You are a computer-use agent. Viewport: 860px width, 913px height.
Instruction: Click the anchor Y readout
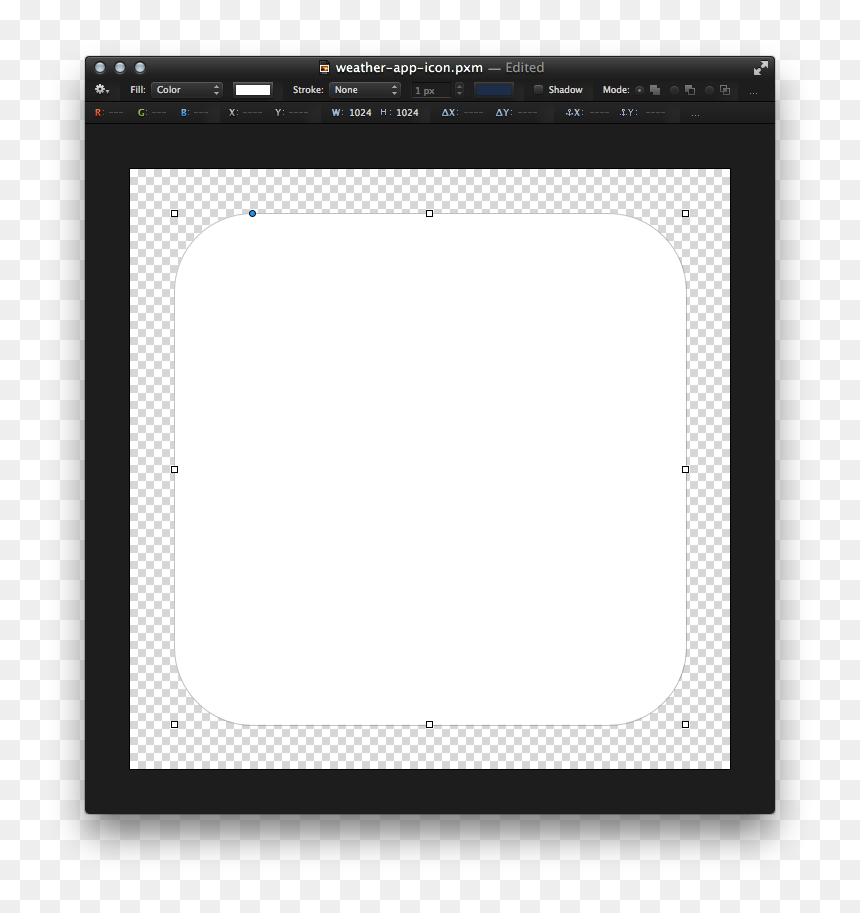click(x=642, y=112)
